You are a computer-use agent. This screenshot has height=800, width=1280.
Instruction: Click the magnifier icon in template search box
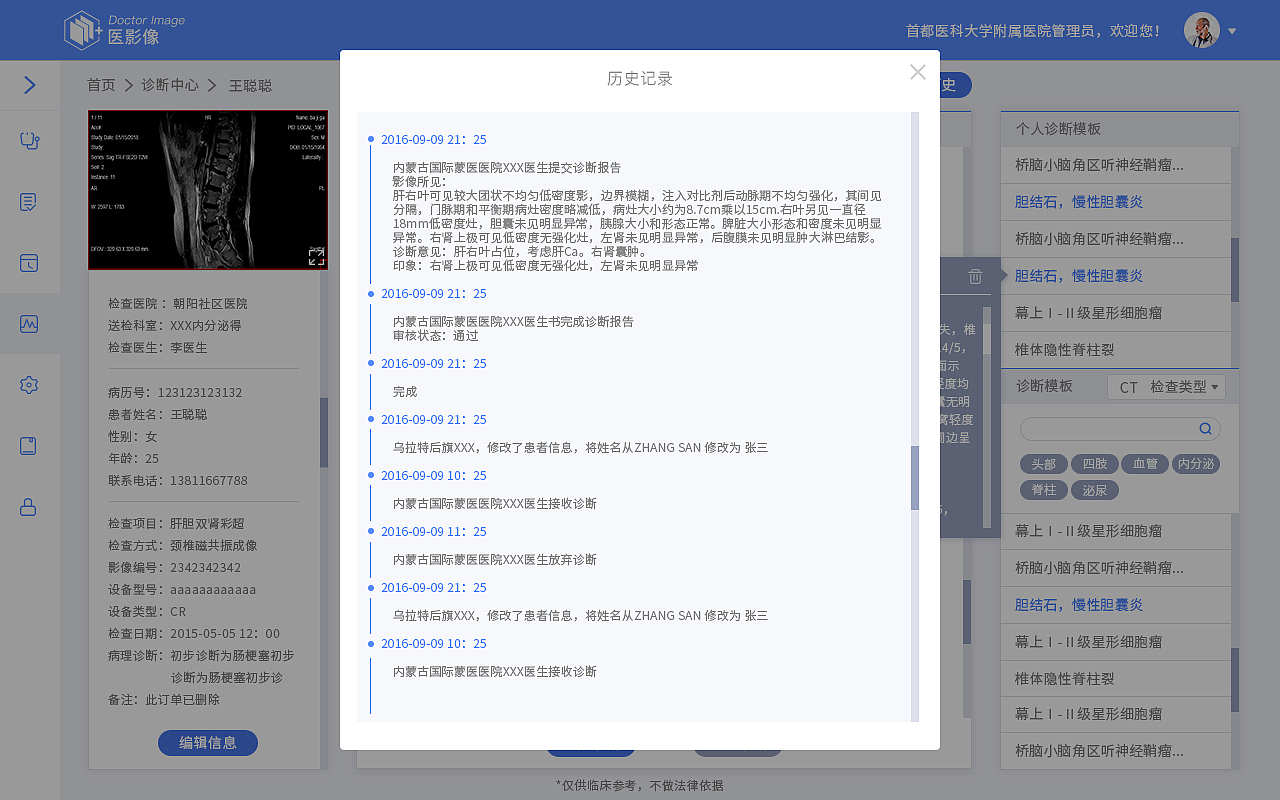coord(1207,427)
